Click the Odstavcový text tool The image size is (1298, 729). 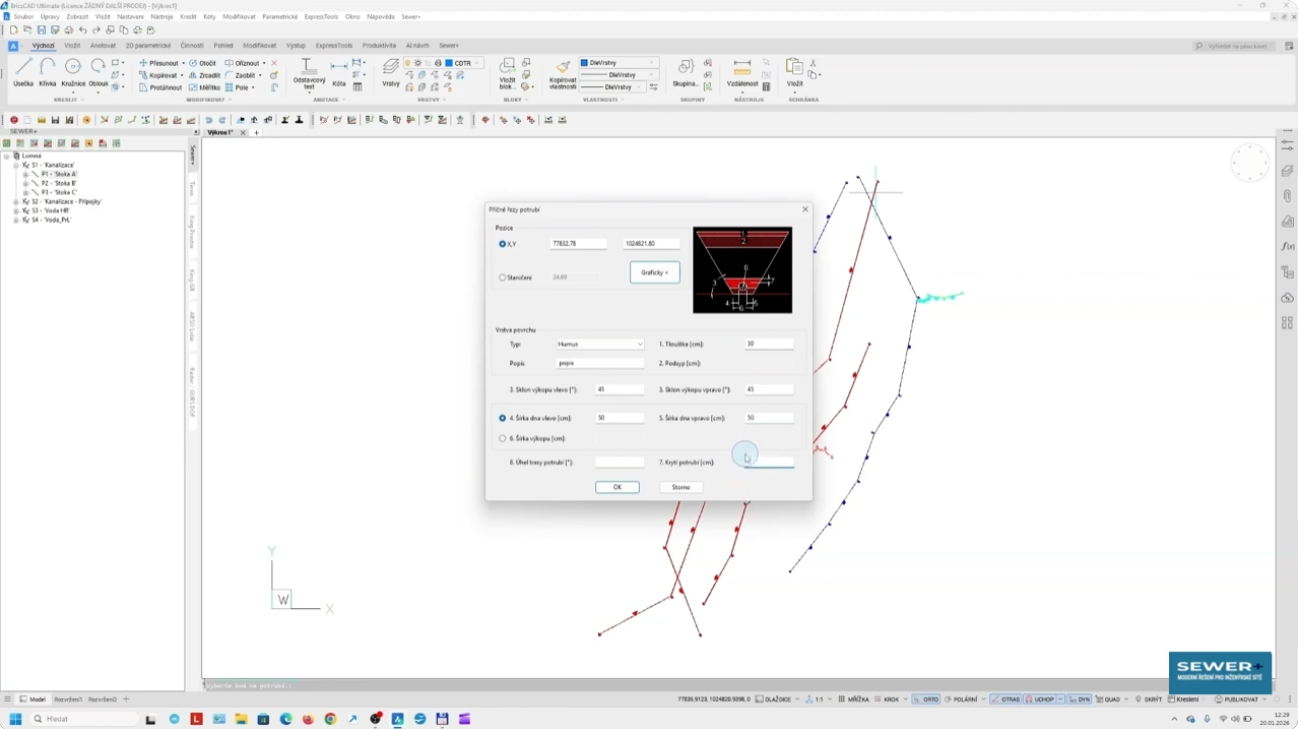(x=308, y=73)
